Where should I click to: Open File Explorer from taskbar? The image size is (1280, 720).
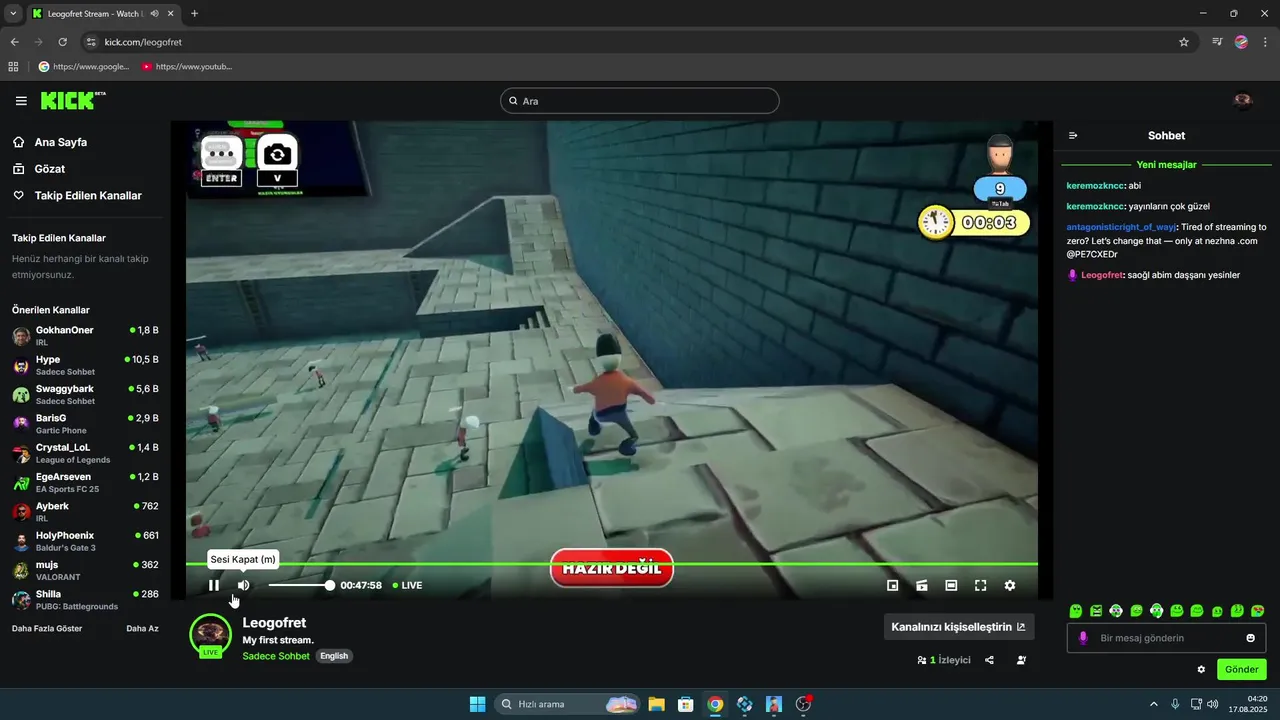click(x=656, y=704)
